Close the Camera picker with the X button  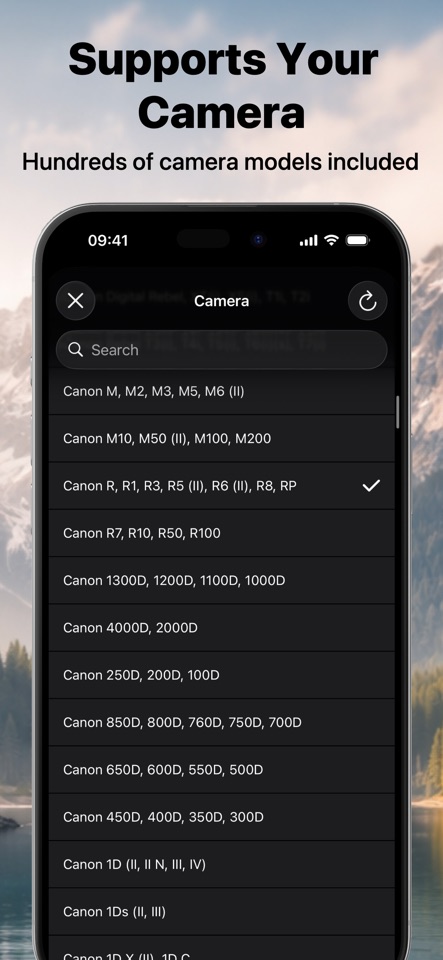tap(75, 301)
